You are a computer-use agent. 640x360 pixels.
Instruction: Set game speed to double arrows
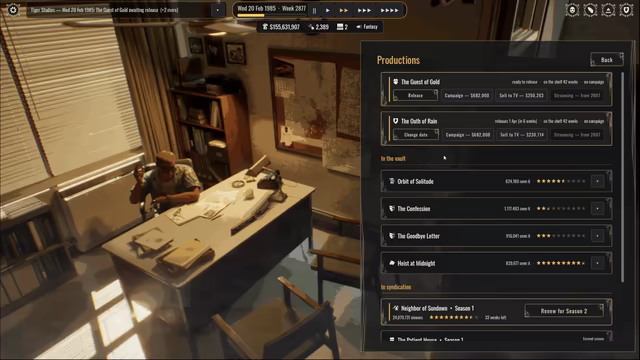(x=344, y=11)
